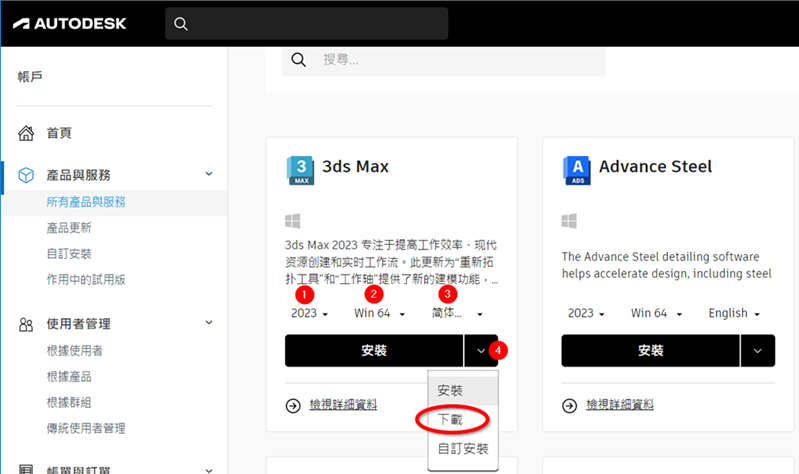The width and height of the screenshot is (799, 474).
Task: Click the Advance Steel product icon
Action: coord(577,170)
